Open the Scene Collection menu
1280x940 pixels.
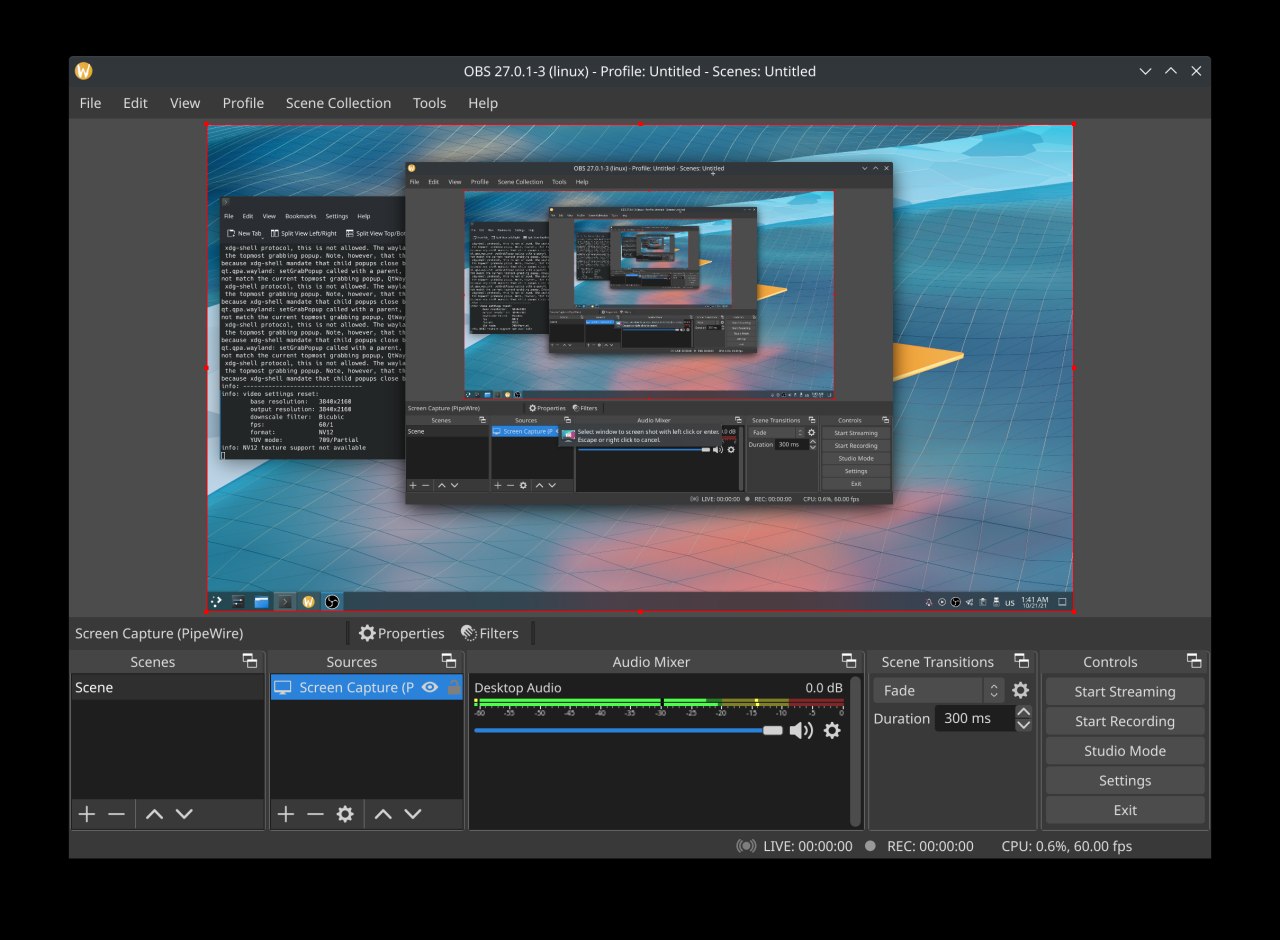338,103
